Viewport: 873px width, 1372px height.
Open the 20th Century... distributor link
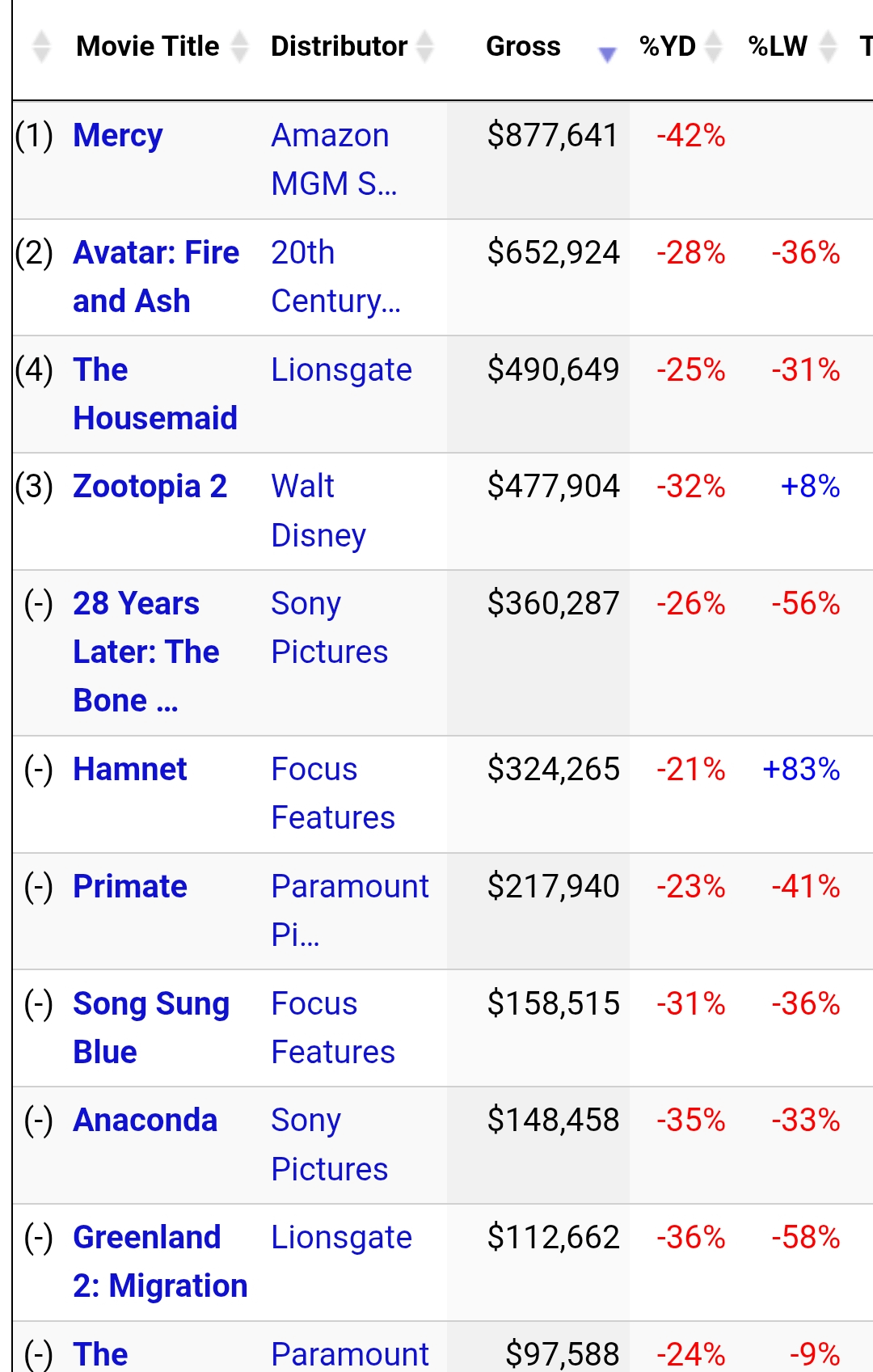pyautogui.click(x=335, y=277)
